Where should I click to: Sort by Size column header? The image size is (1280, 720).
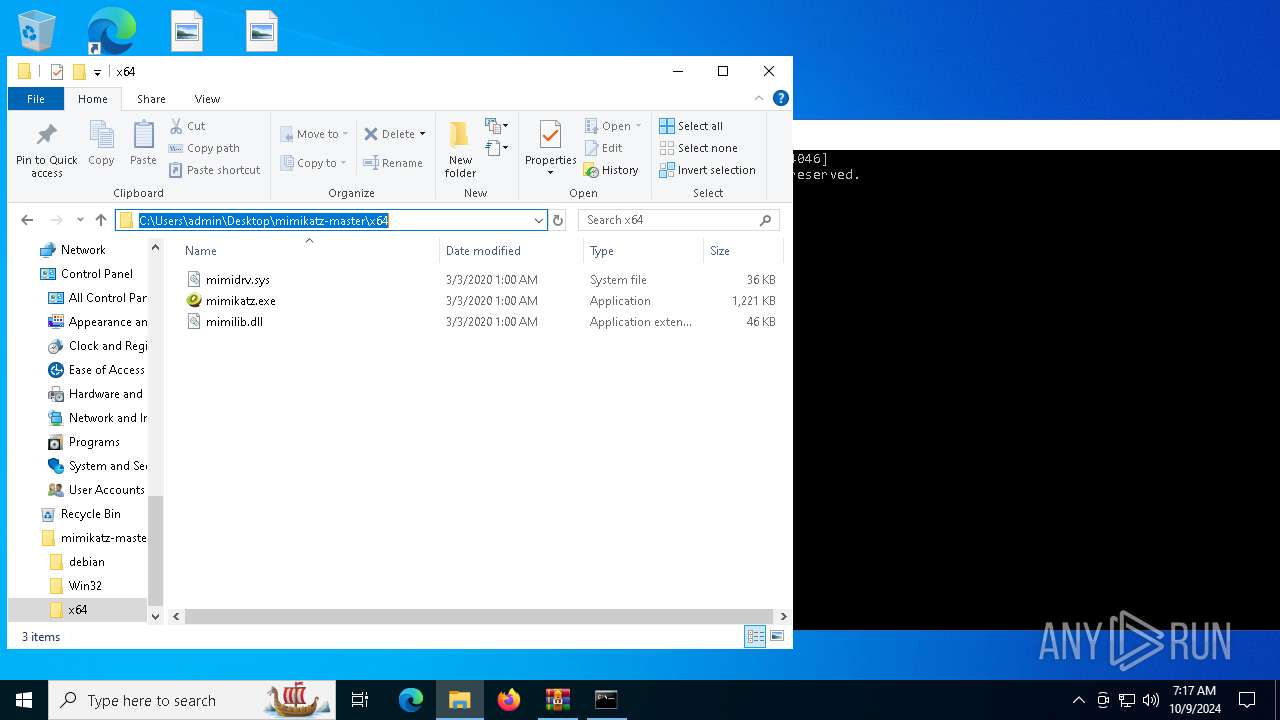[x=720, y=251]
